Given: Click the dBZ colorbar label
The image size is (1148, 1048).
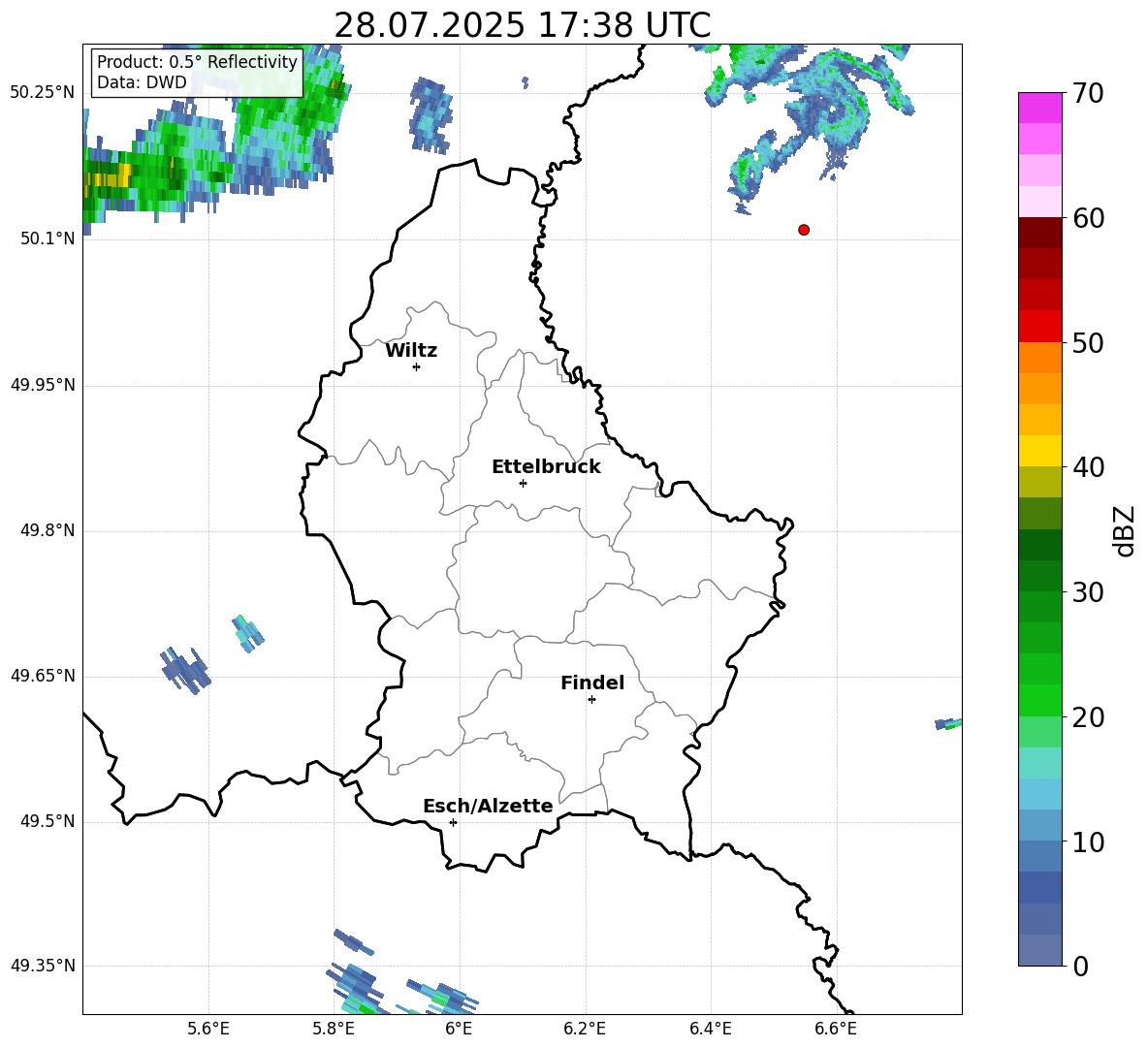Looking at the screenshot, I should [x=1125, y=530].
